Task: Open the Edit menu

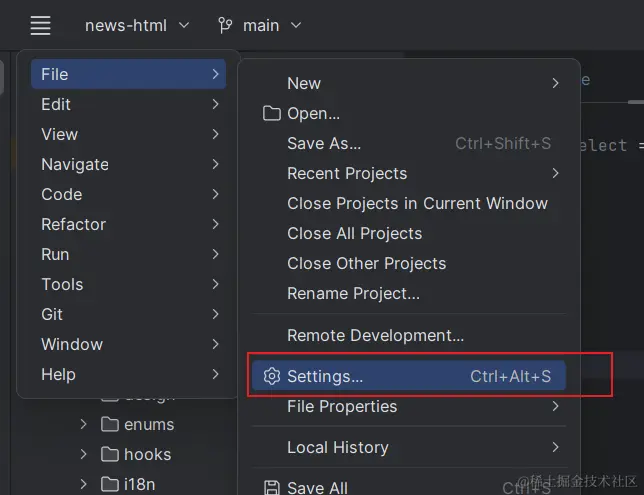Action: 56,104
